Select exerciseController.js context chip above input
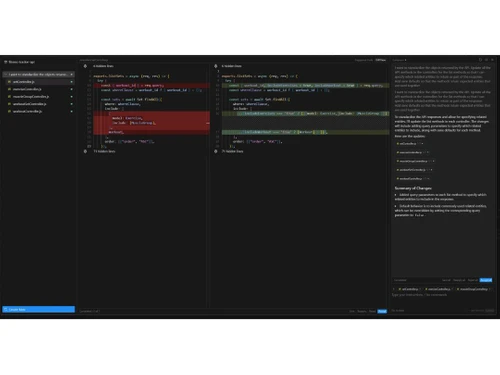Screen dimensions: 500x375 coord(439,289)
